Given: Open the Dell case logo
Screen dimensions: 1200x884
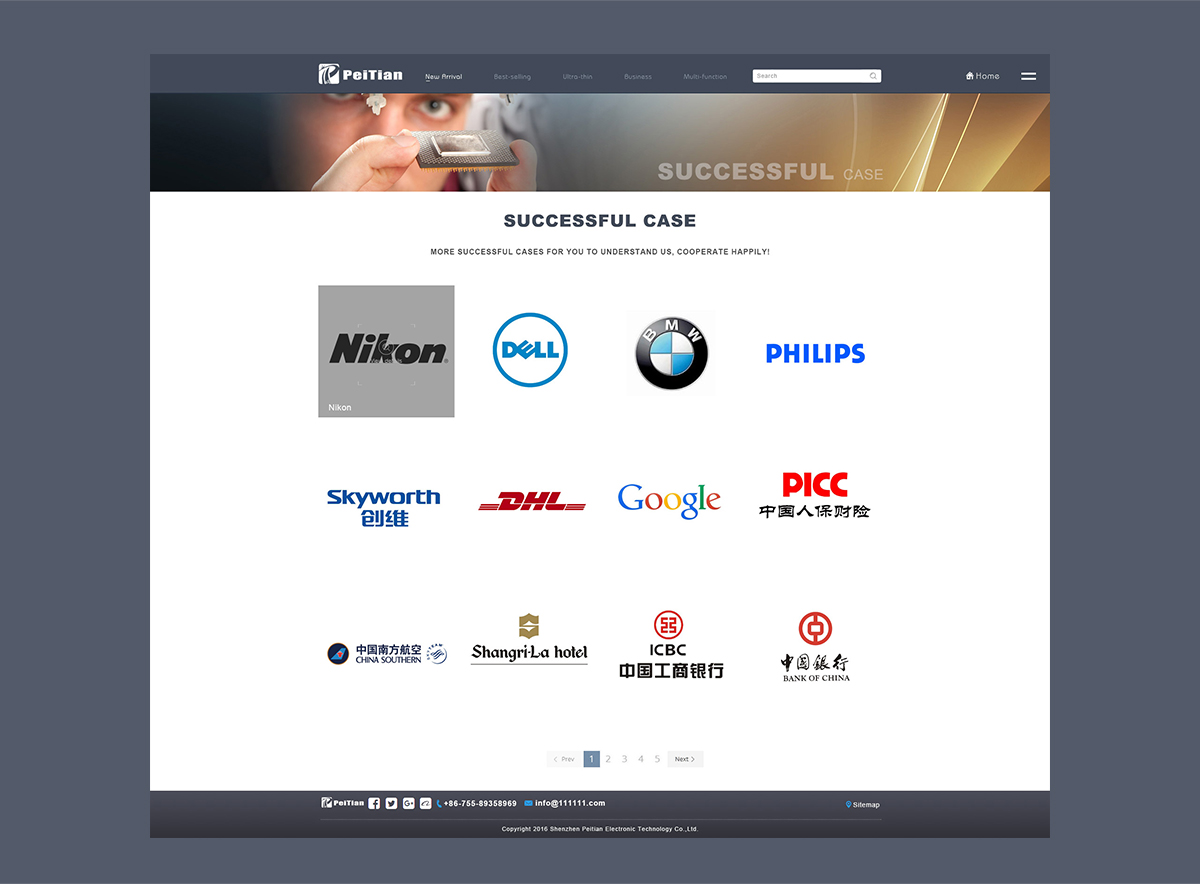Looking at the screenshot, I should [530, 350].
